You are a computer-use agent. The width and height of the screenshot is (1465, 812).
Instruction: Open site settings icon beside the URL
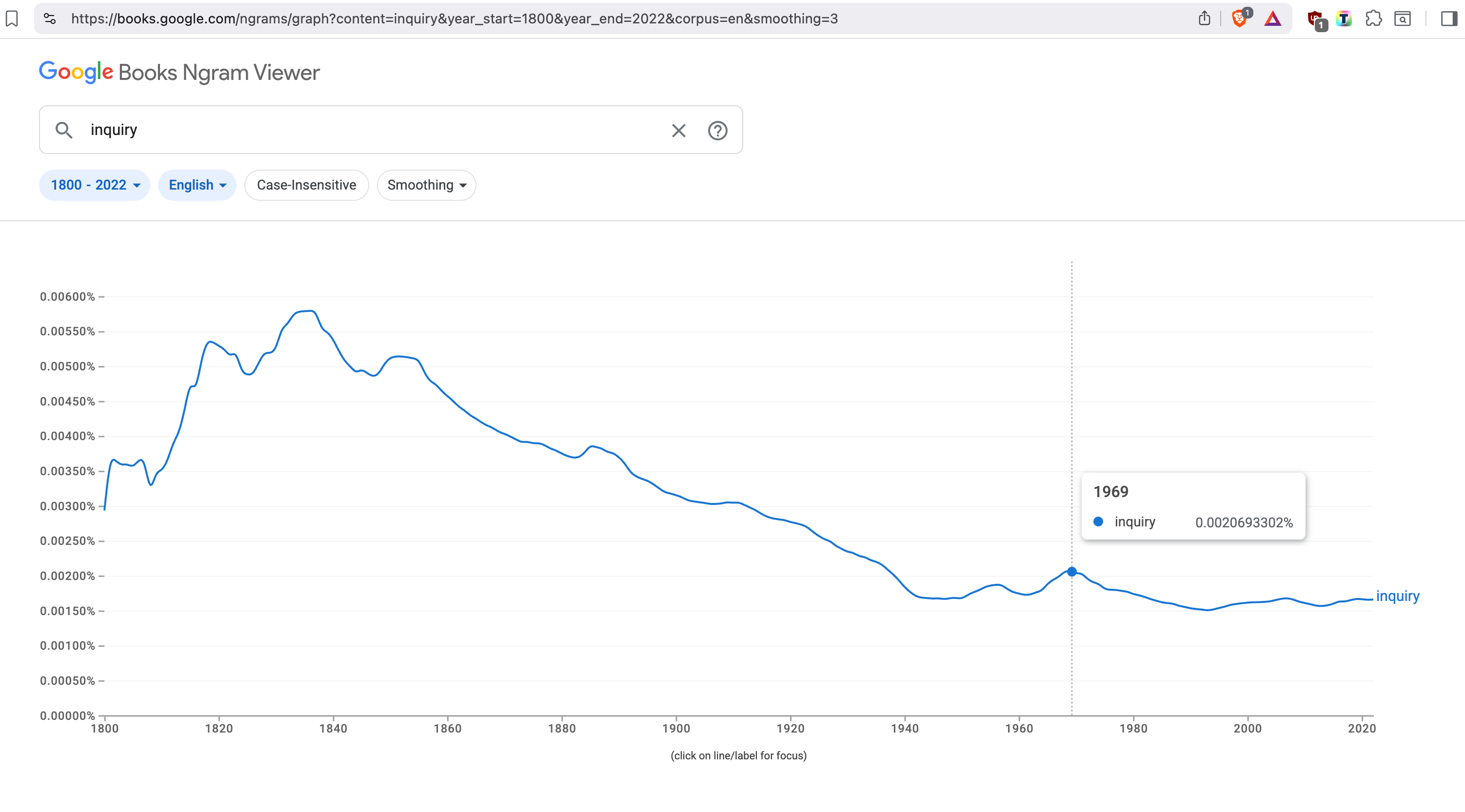click(x=50, y=19)
